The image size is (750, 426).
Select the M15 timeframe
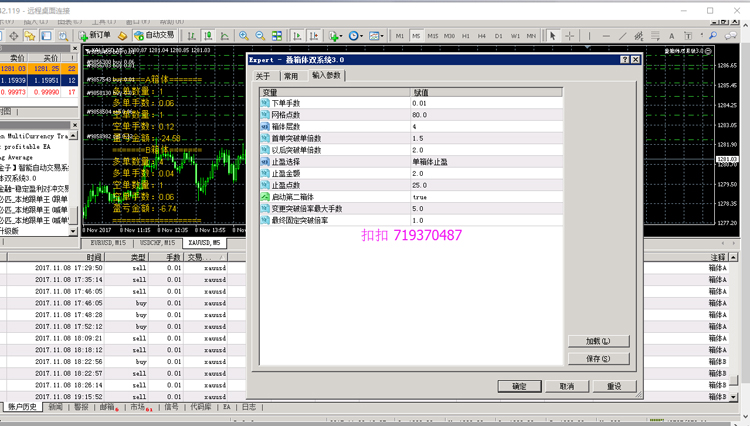[x=433, y=36]
